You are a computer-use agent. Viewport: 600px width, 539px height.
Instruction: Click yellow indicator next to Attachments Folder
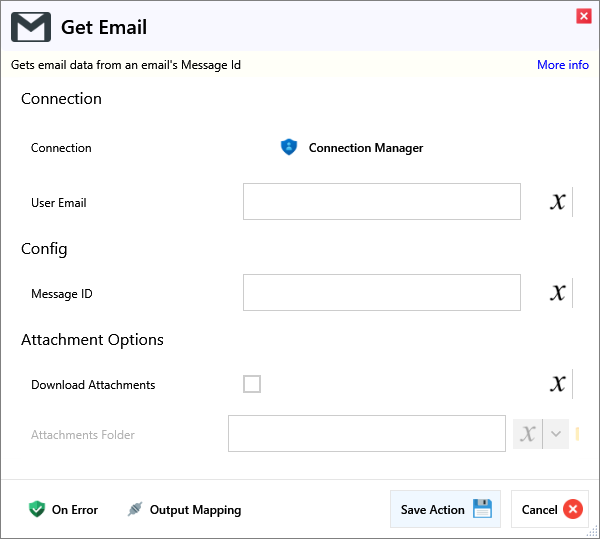tap(578, 434)
